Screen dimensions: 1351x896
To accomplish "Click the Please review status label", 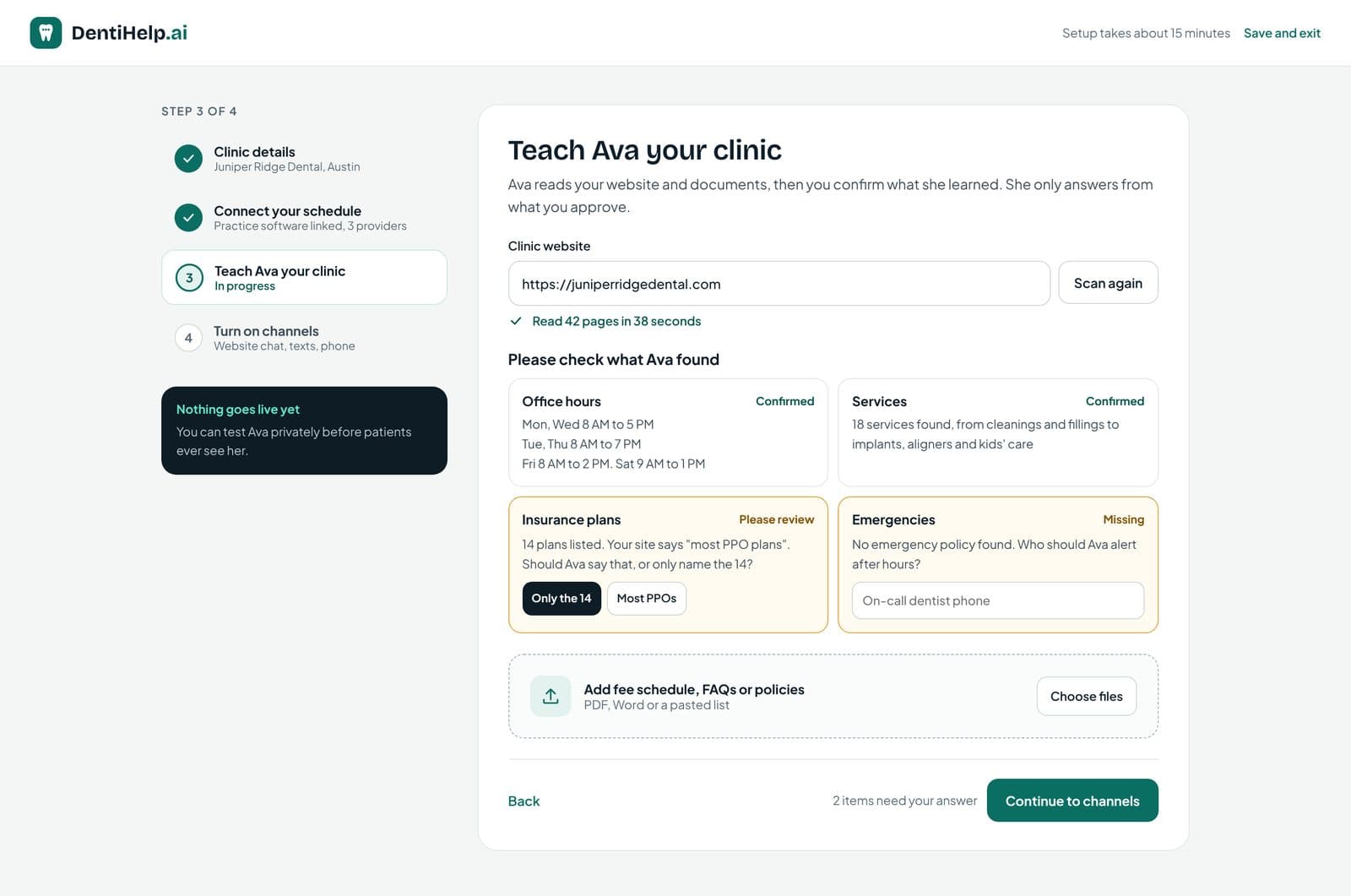I will pos(776,519).
